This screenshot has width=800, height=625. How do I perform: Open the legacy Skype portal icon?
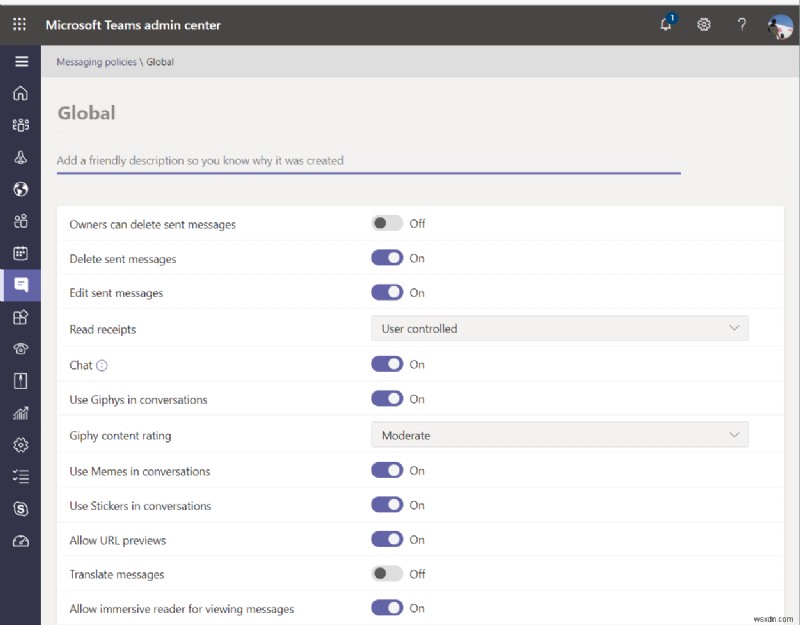pyautogui.click(x=20, y=509)
